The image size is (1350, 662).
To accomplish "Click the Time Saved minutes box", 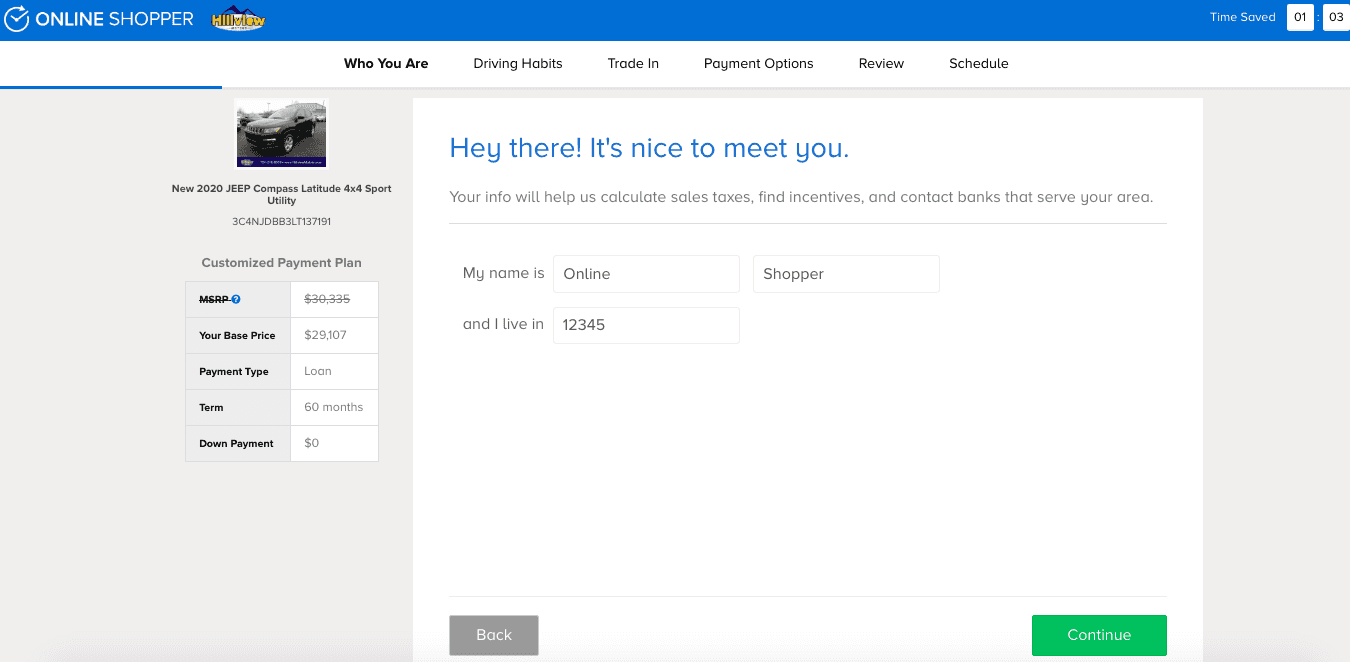I will [1300, 18].
